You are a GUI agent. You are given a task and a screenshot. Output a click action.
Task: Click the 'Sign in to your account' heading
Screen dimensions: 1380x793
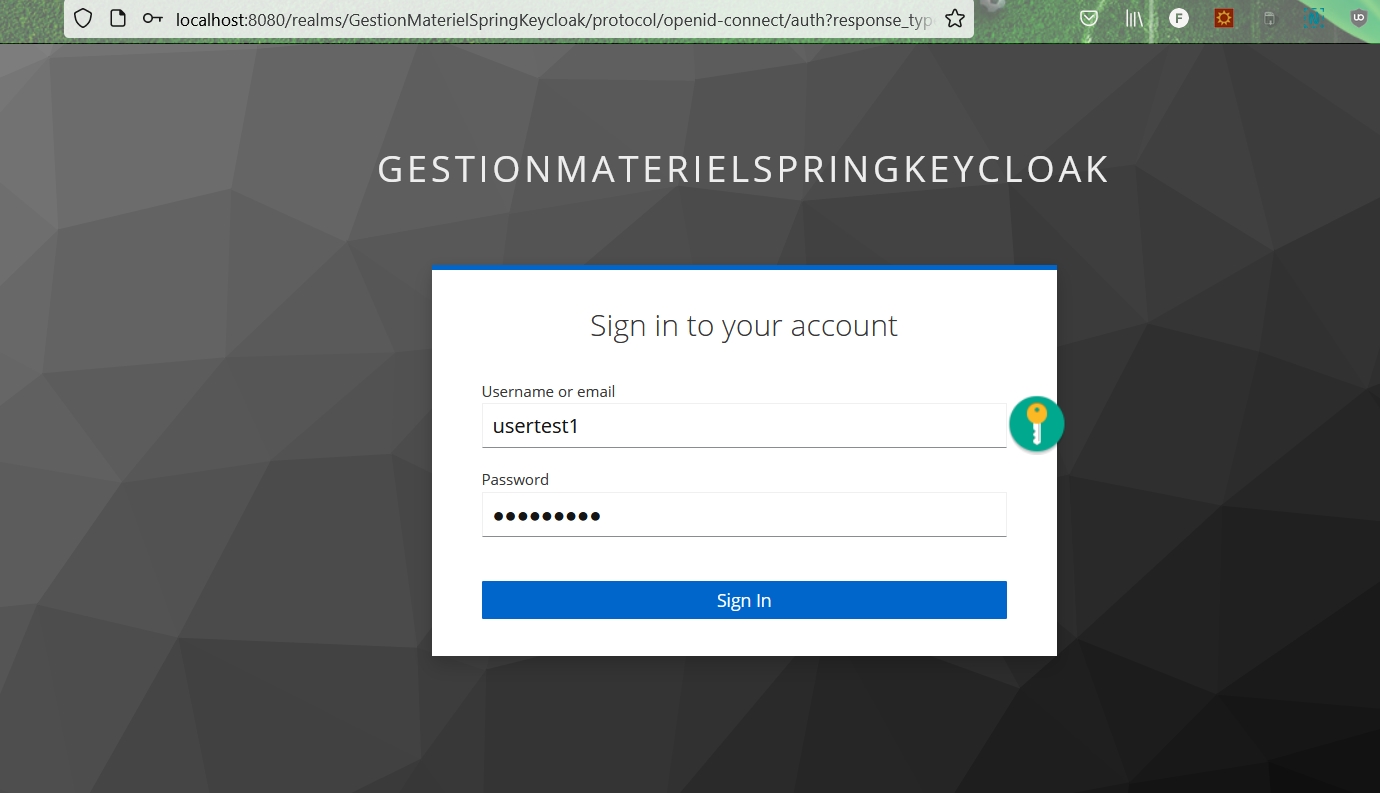[744, 326]
